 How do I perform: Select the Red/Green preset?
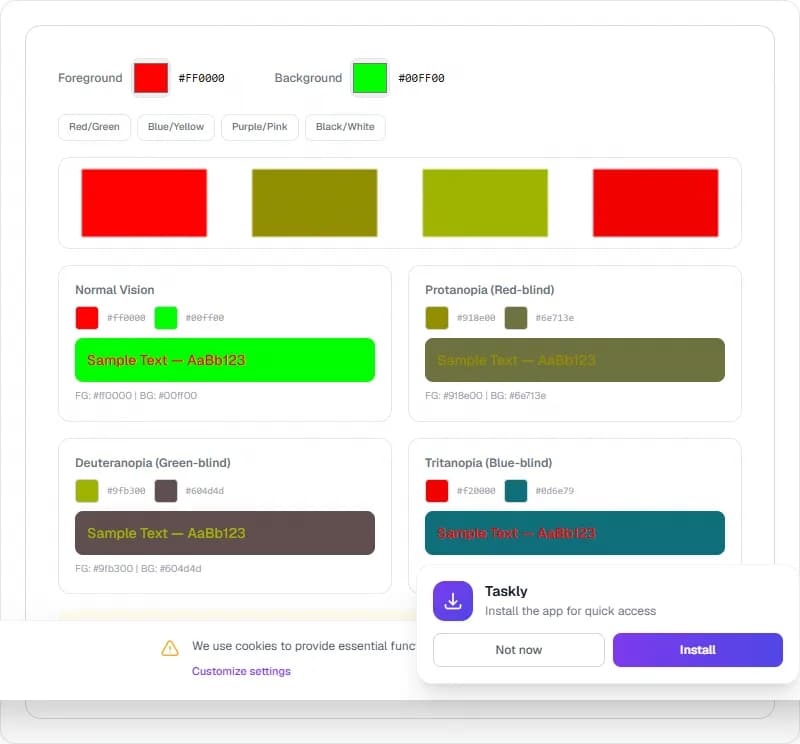point(94,127)
